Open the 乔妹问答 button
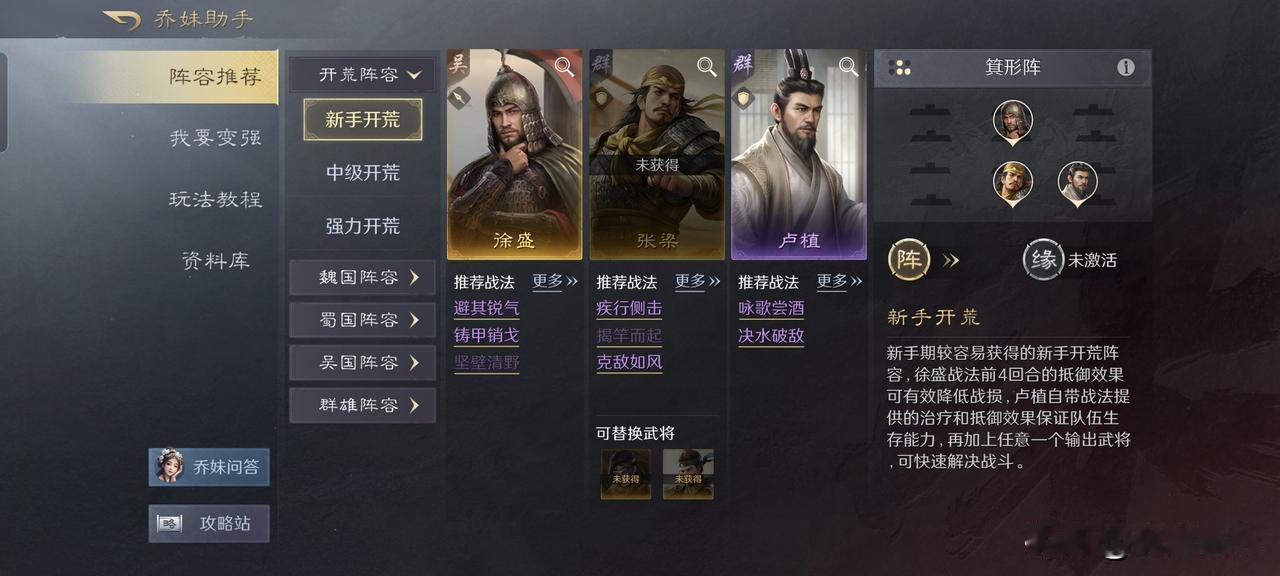 (209, 467)
